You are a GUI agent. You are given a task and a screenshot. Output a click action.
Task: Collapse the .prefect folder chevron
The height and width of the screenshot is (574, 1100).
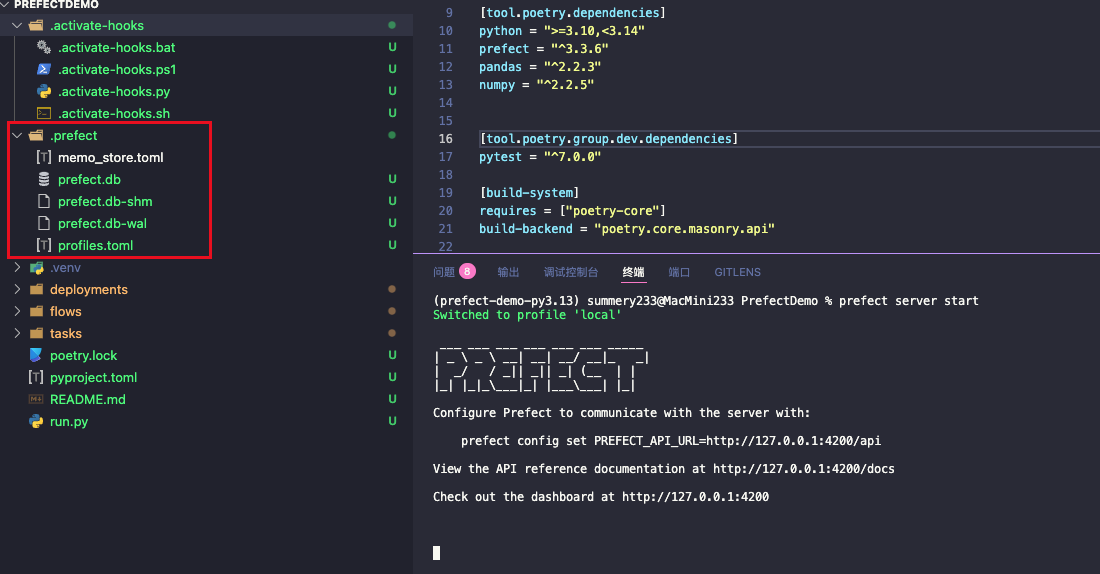pos(17,135)
